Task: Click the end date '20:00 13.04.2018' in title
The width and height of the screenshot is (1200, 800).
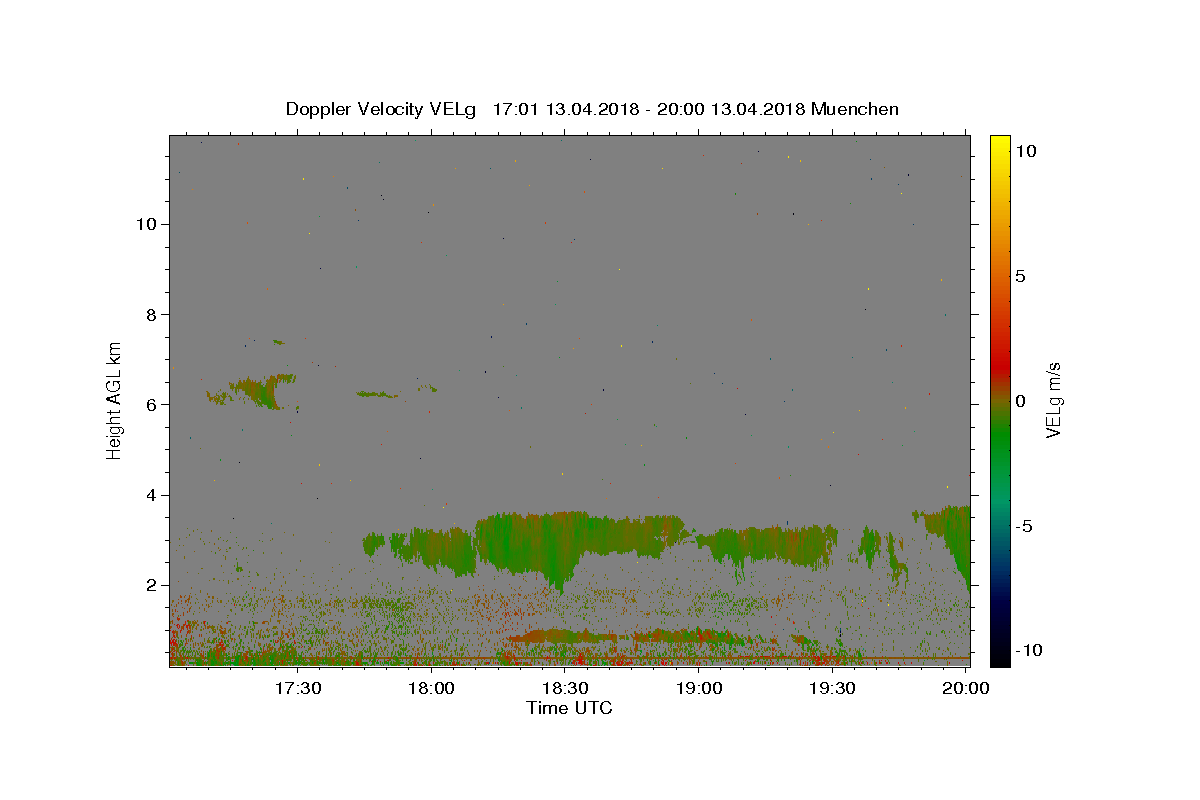Action: [732, 109]
